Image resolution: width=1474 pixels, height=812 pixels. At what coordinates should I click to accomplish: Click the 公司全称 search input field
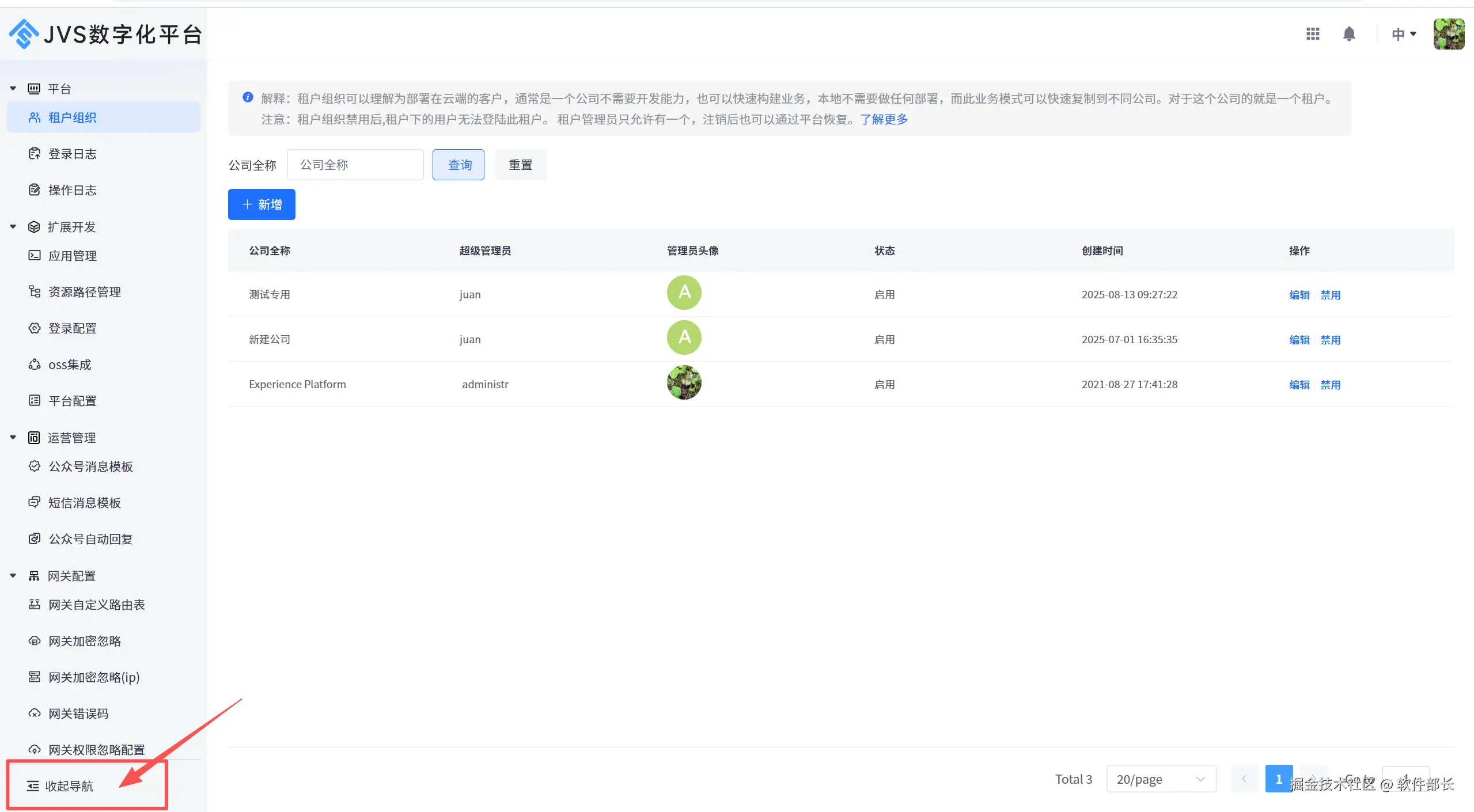tap(355, 165)
